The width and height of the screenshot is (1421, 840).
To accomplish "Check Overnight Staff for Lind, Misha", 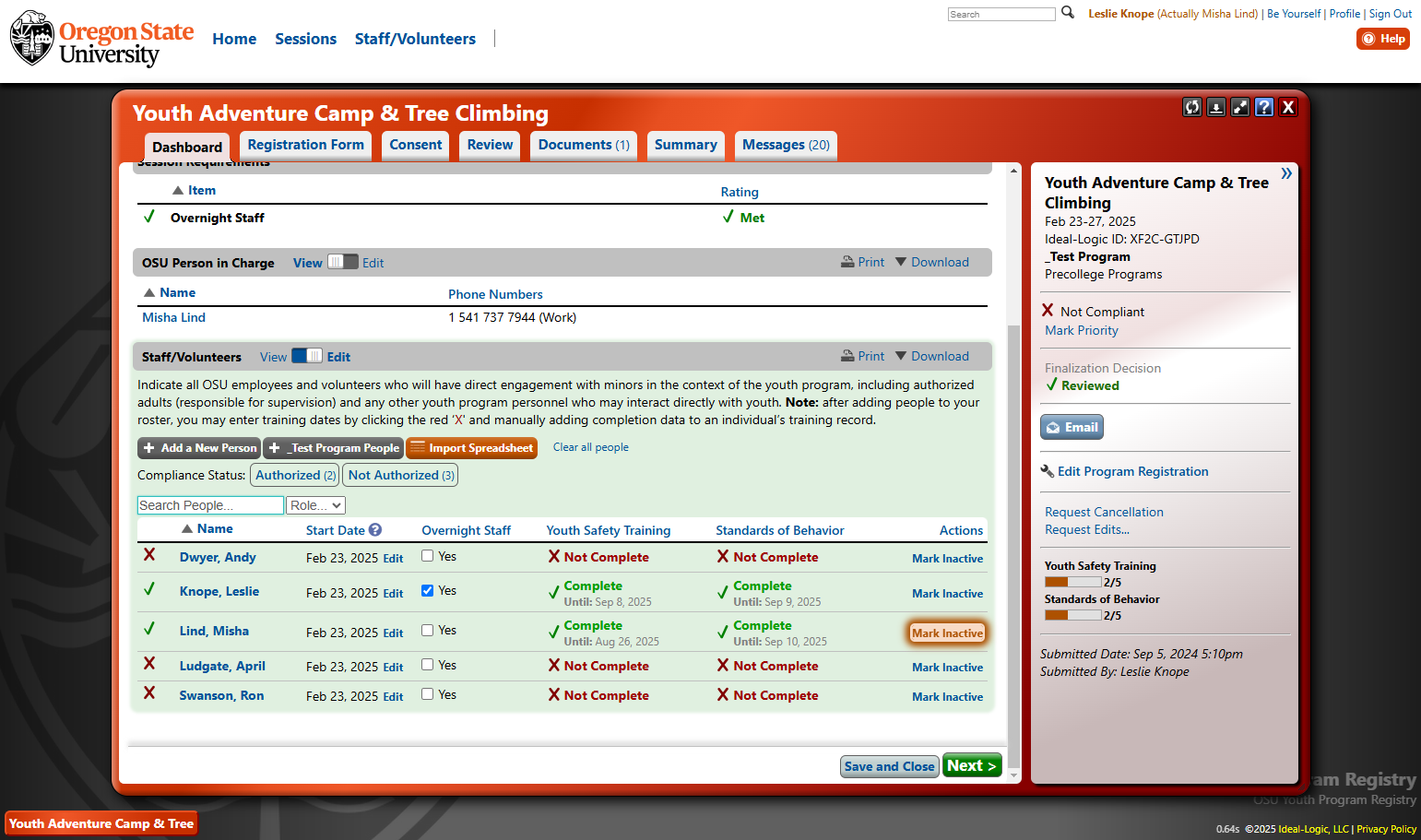I will pyautogui.click(x=427, y=630).
